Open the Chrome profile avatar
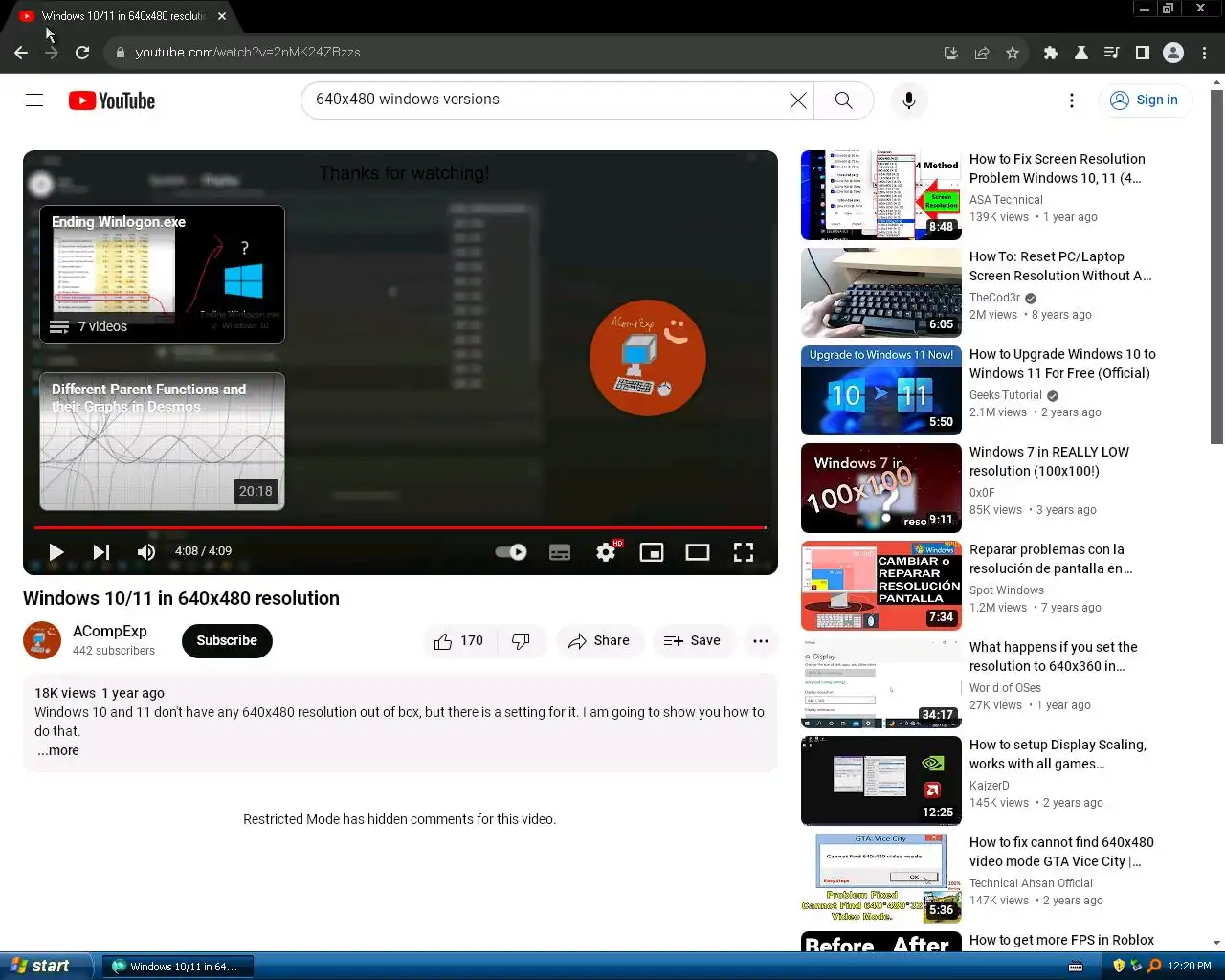Image resolution: width=1225 pixels, height=980 pixels. tap(1173, 53)
